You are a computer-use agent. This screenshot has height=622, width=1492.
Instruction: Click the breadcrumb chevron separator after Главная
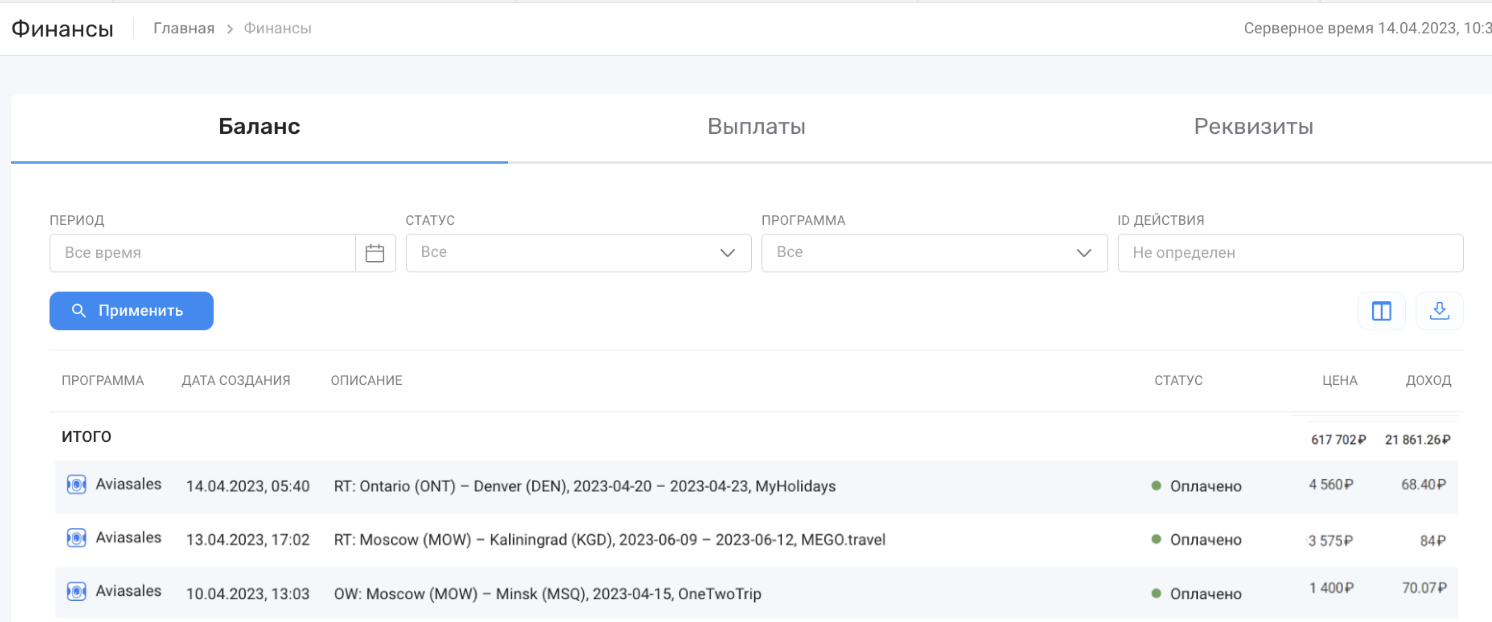[230, 29]
